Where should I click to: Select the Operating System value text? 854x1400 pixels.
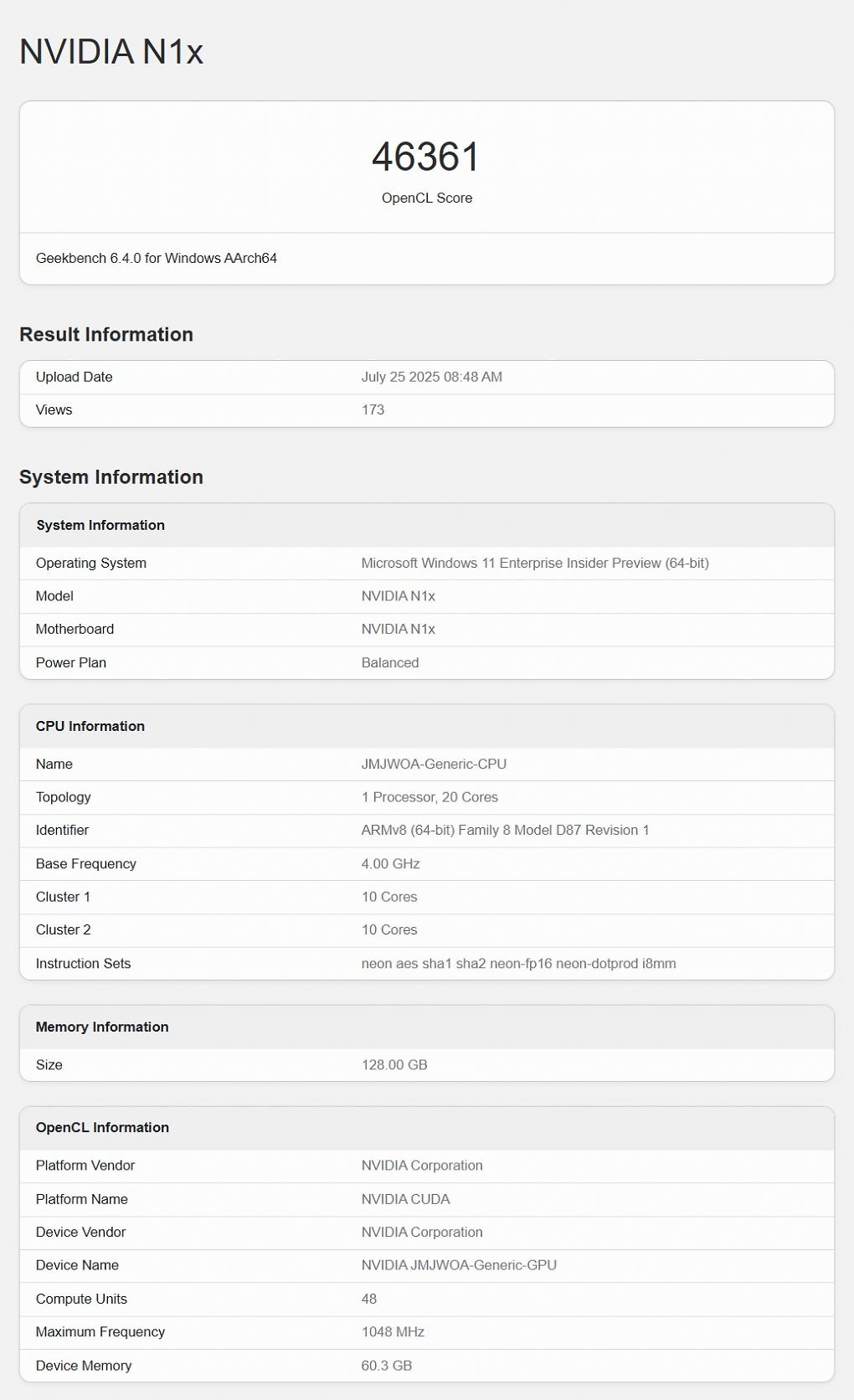[535, 564]
